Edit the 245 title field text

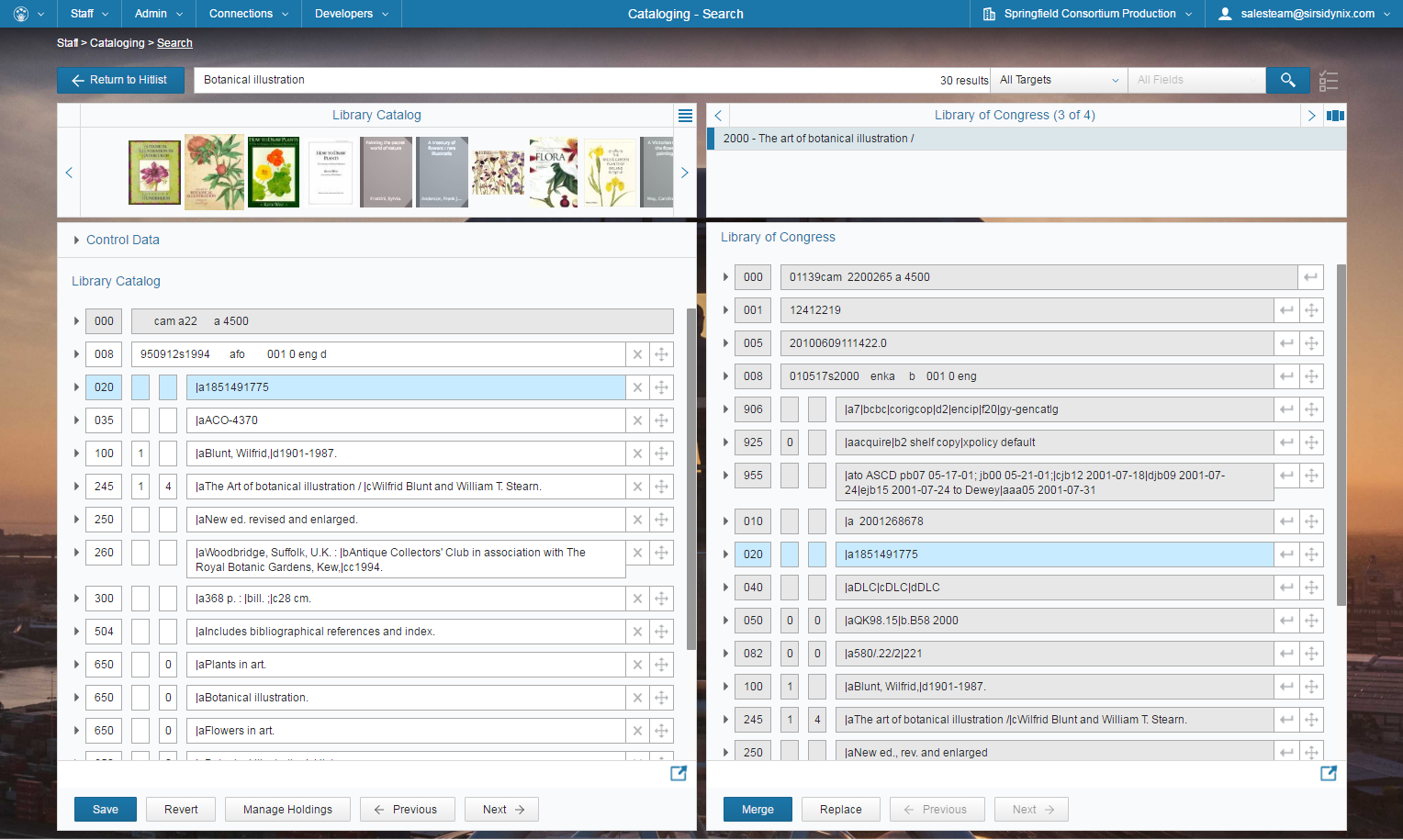click(406, 487)
